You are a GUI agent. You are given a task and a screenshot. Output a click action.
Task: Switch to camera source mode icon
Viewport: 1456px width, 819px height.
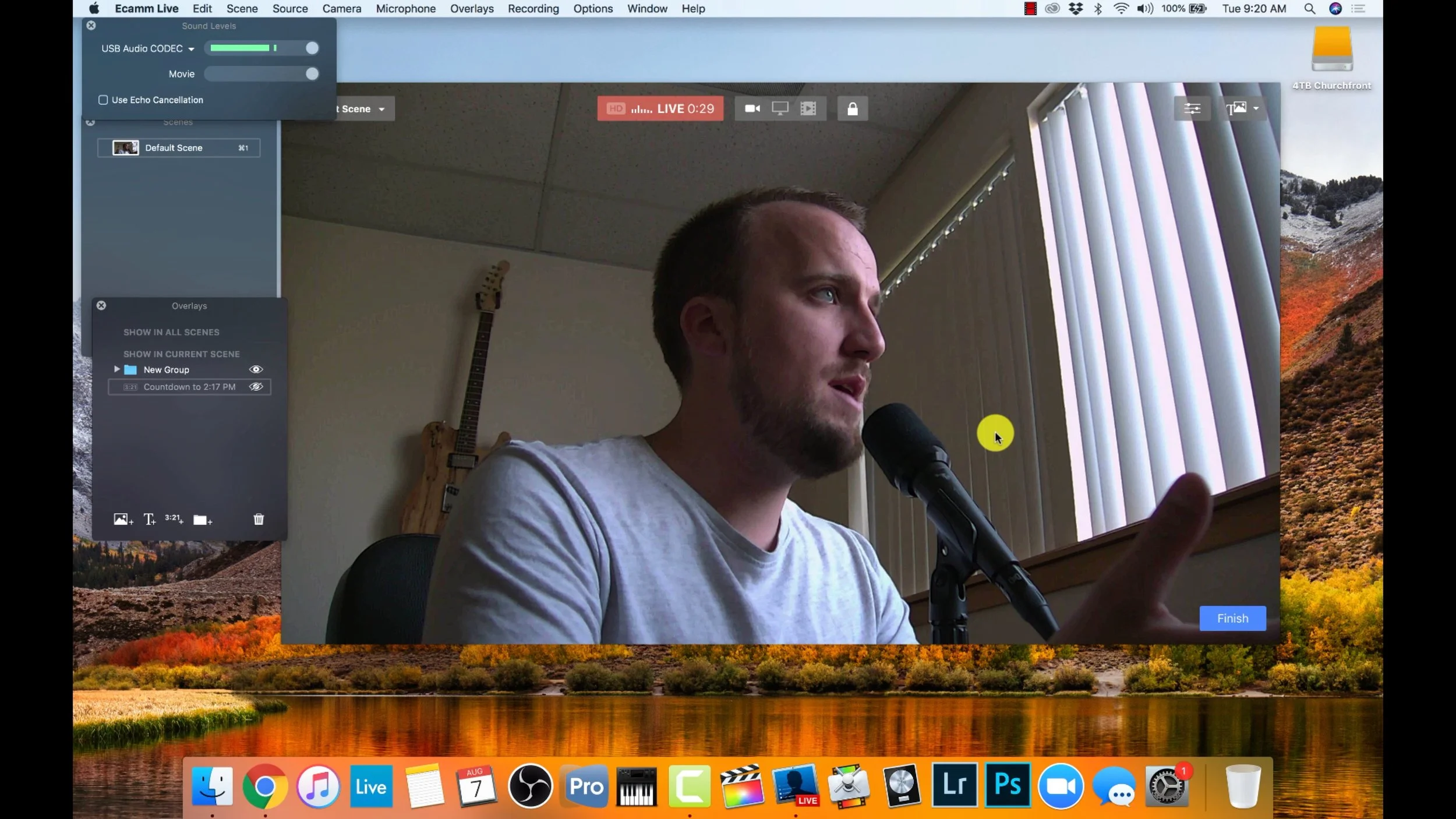(752, 108)
